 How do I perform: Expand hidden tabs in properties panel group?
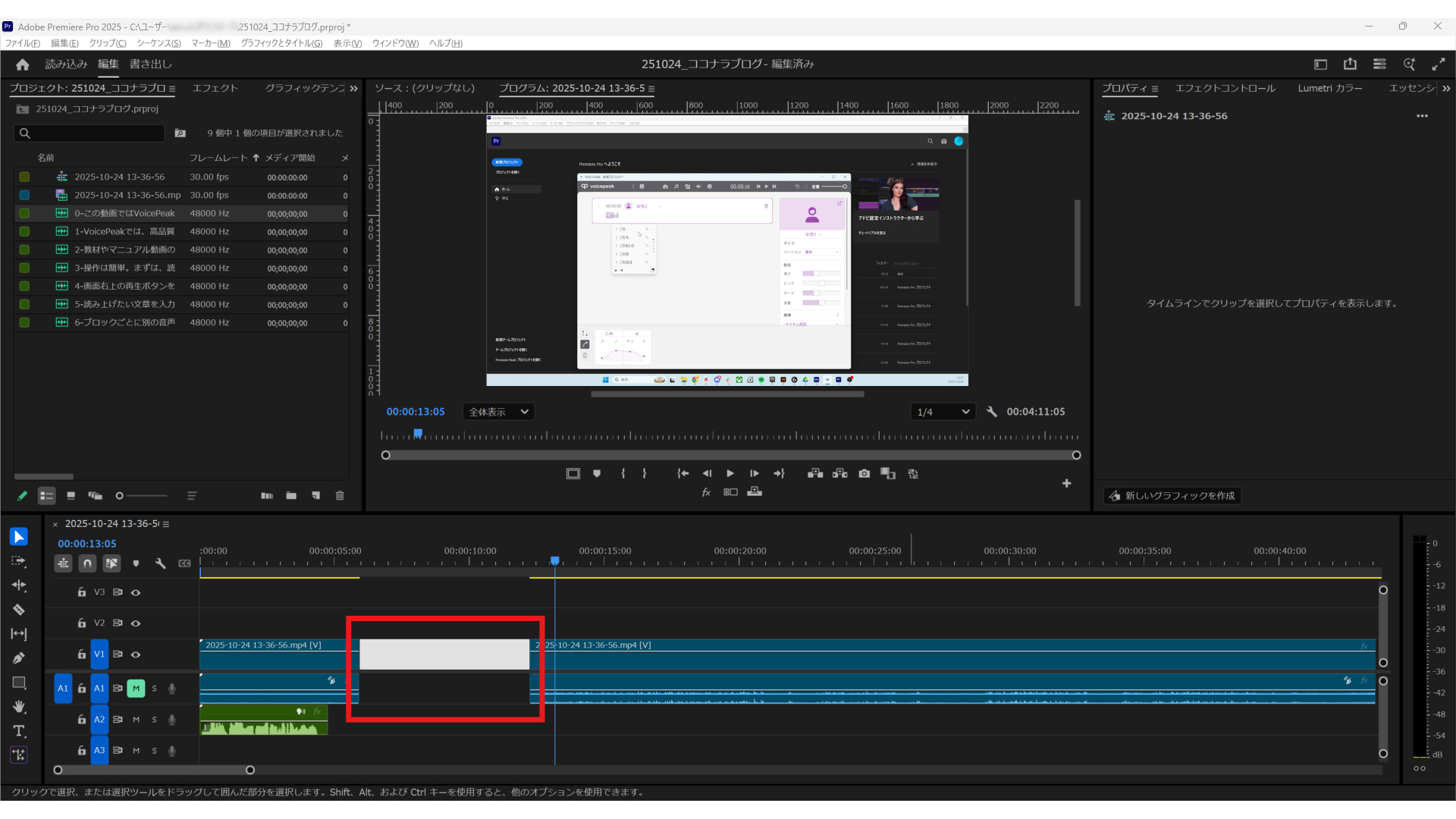point(1446,89)
